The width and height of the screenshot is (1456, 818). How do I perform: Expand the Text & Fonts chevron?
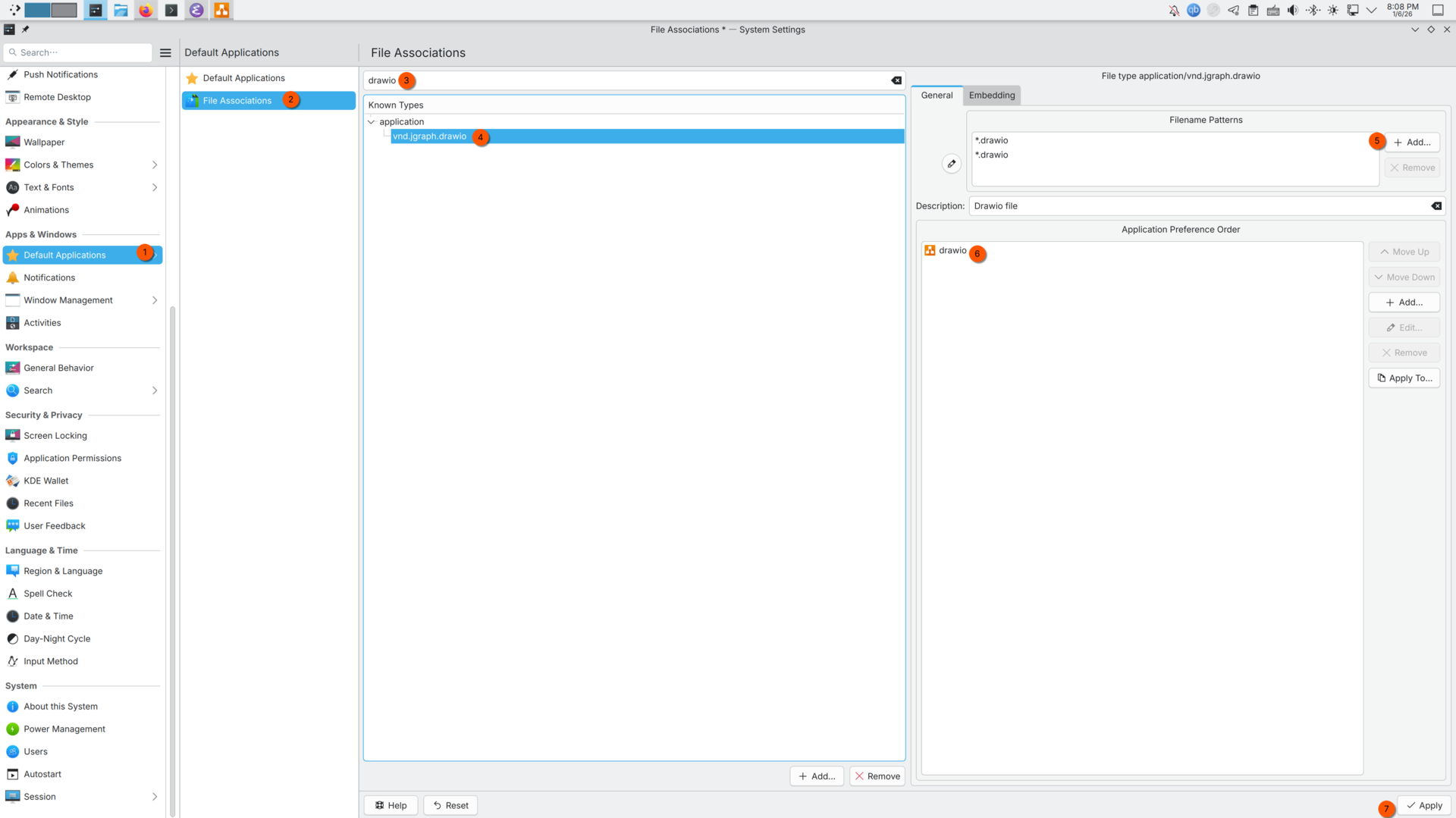click(155, 187)
